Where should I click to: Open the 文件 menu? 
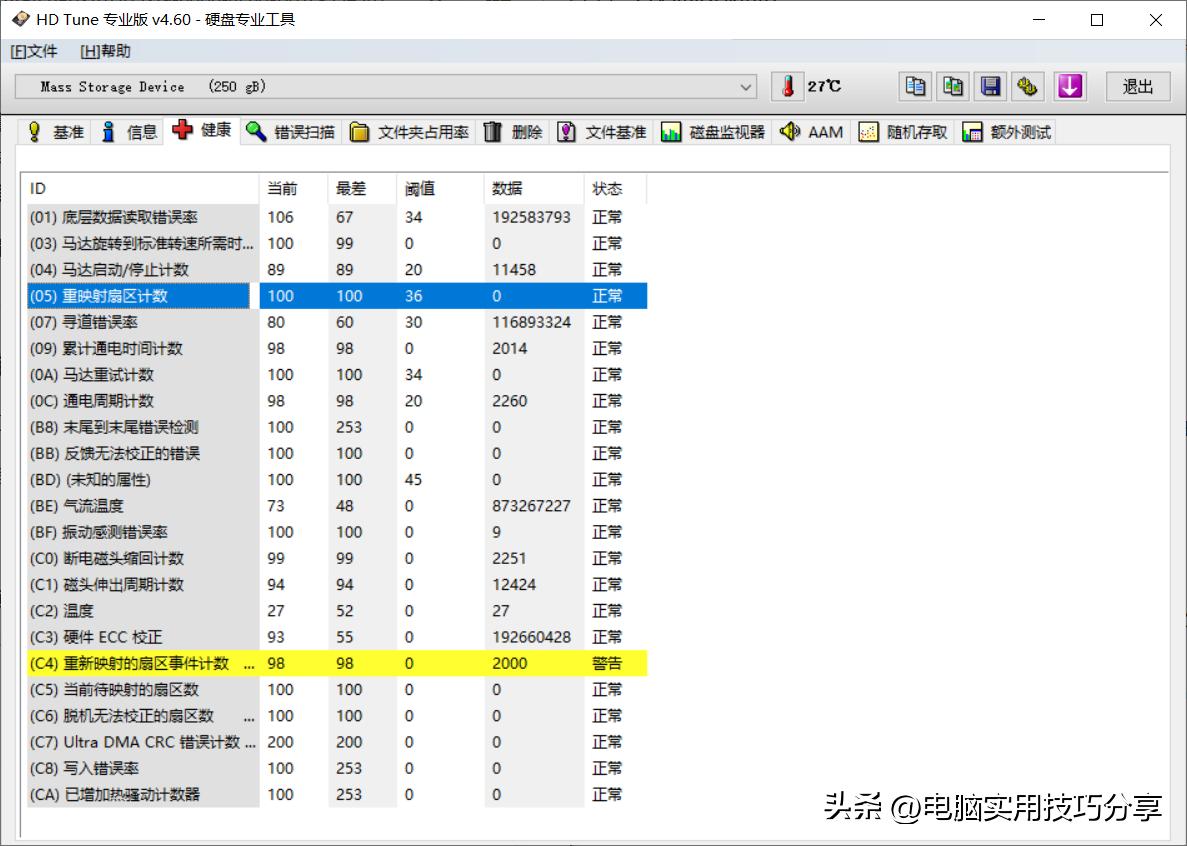(34, 50)
